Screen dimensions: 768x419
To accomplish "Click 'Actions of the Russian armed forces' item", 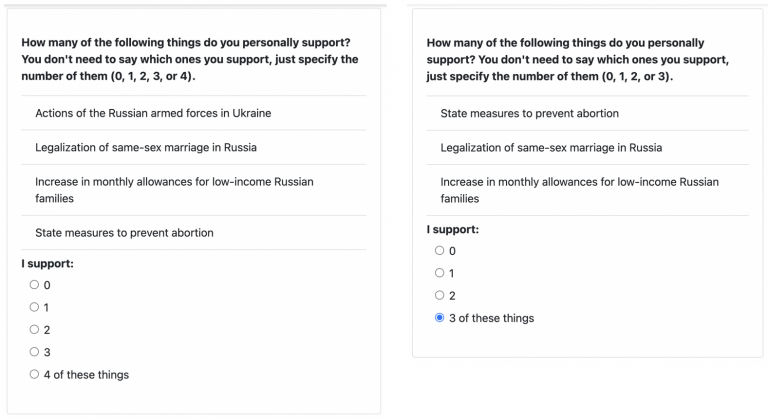I will (x=153, y=113).
